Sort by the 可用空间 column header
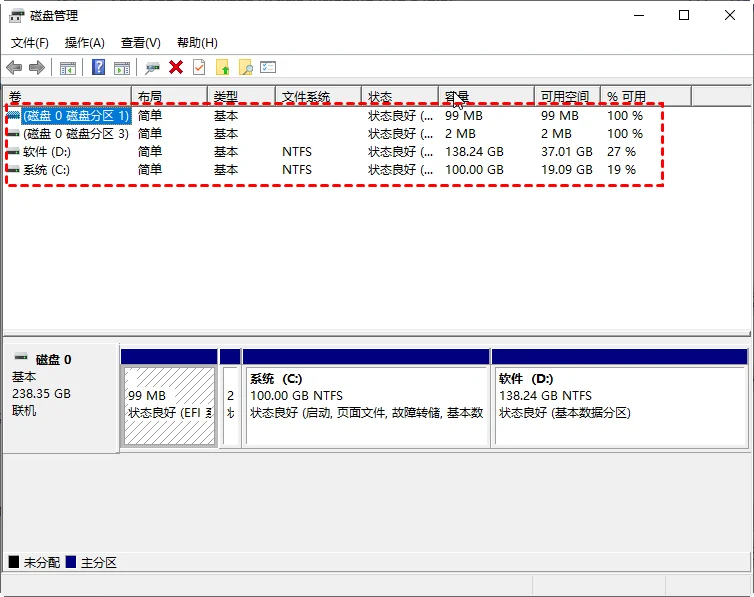Screen dimensions: 754x597 (x=567, y=97)
